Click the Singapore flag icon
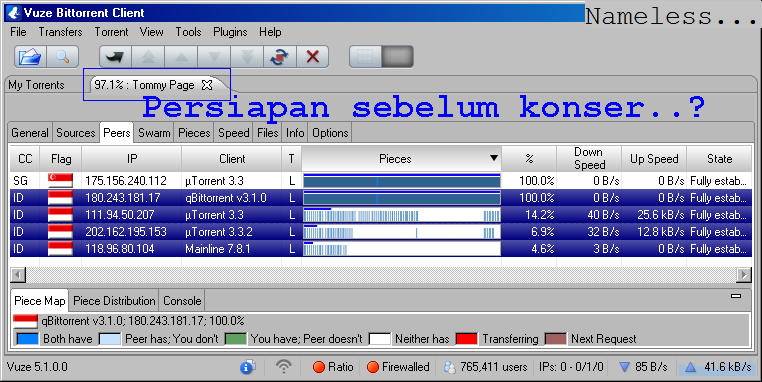The width and height of the screenshot is (762, 382). 60,181
